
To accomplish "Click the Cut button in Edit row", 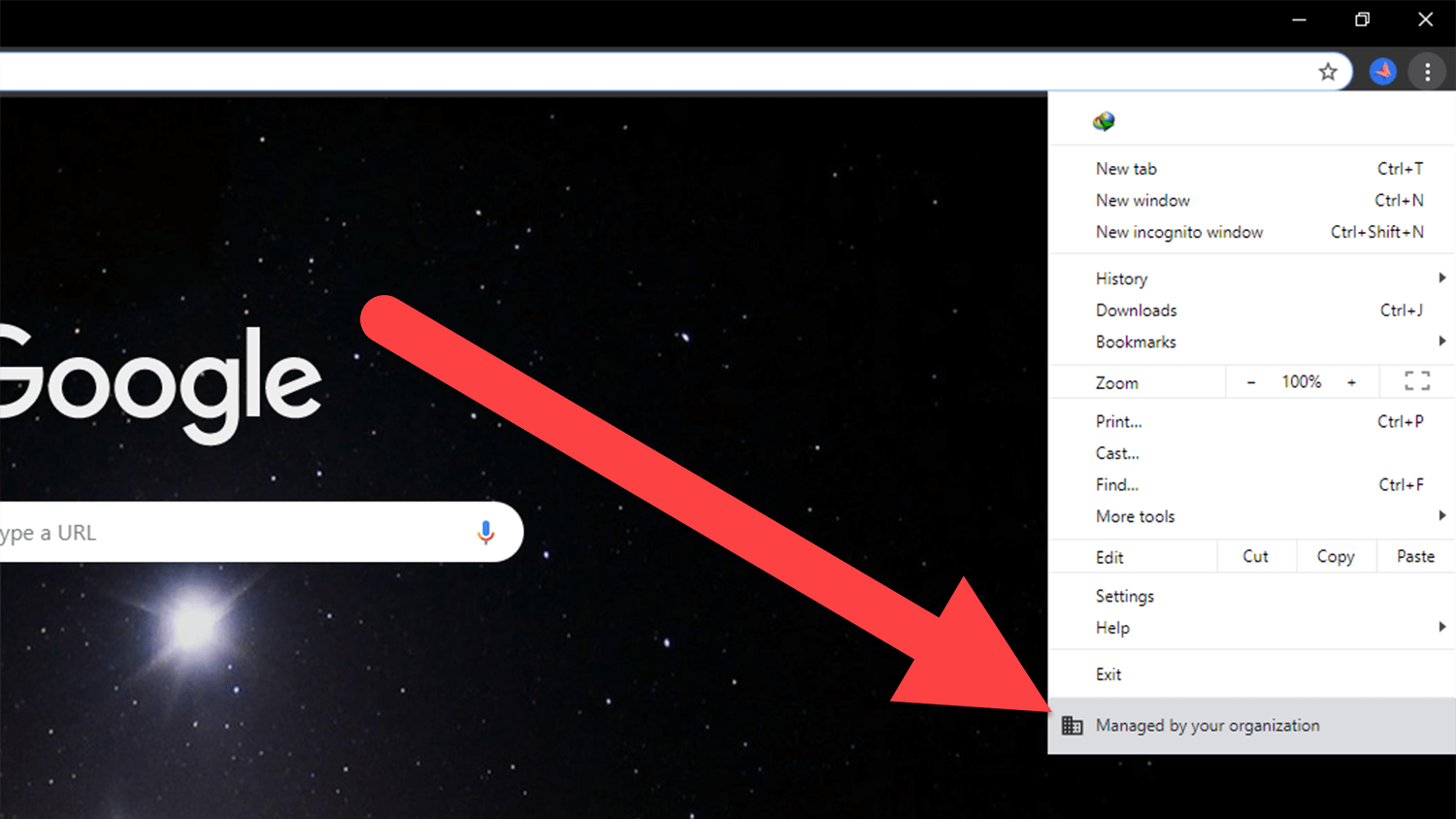I will [x=1256, y=556].
